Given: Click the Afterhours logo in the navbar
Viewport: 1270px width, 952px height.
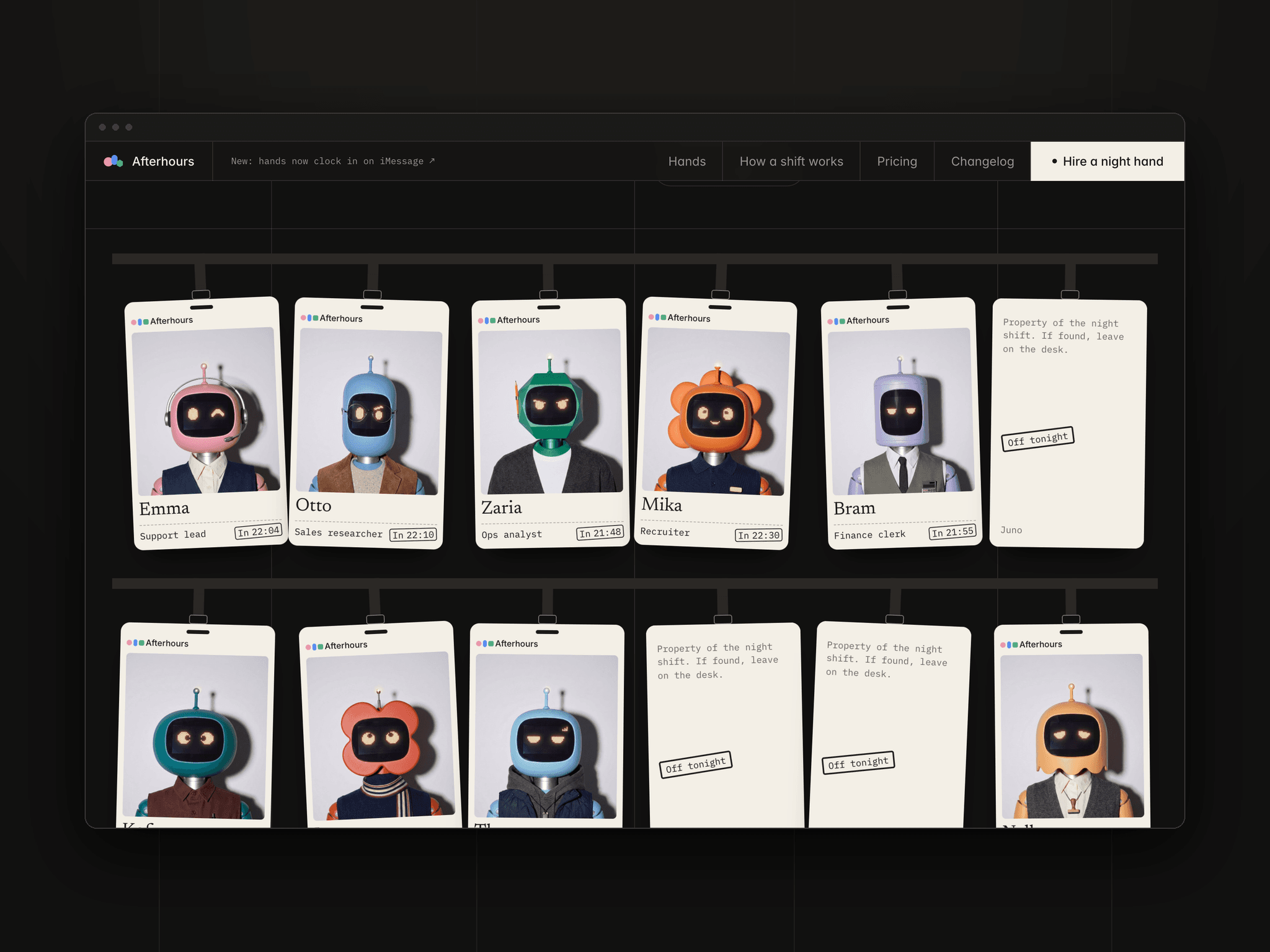Looking at the screenshot, I should coord(149,161).
